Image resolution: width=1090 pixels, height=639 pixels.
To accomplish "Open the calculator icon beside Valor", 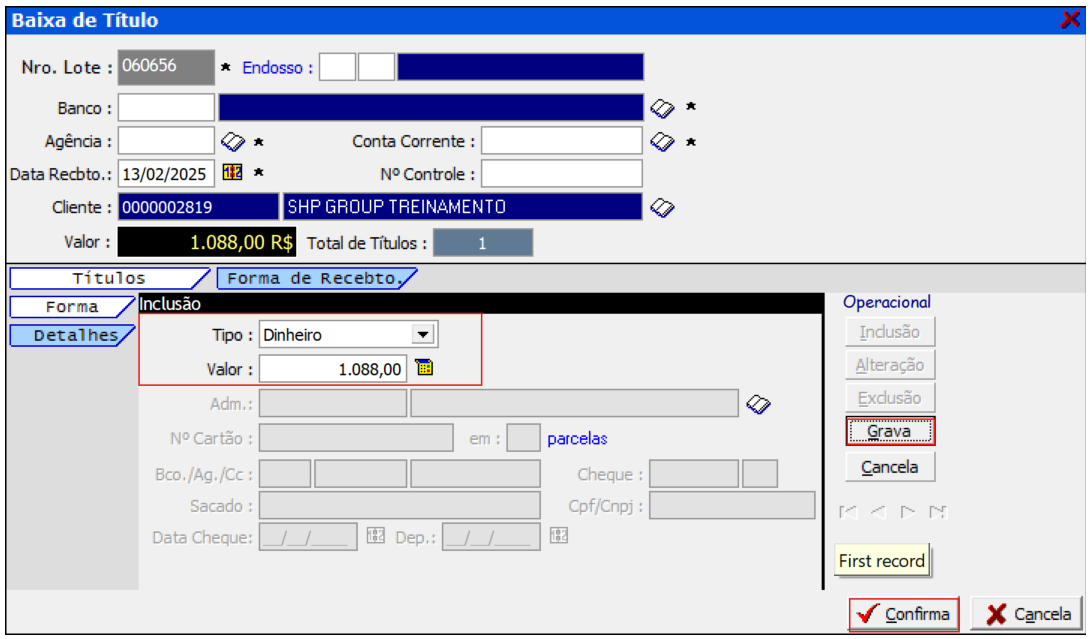I will (x=424, y=369).
